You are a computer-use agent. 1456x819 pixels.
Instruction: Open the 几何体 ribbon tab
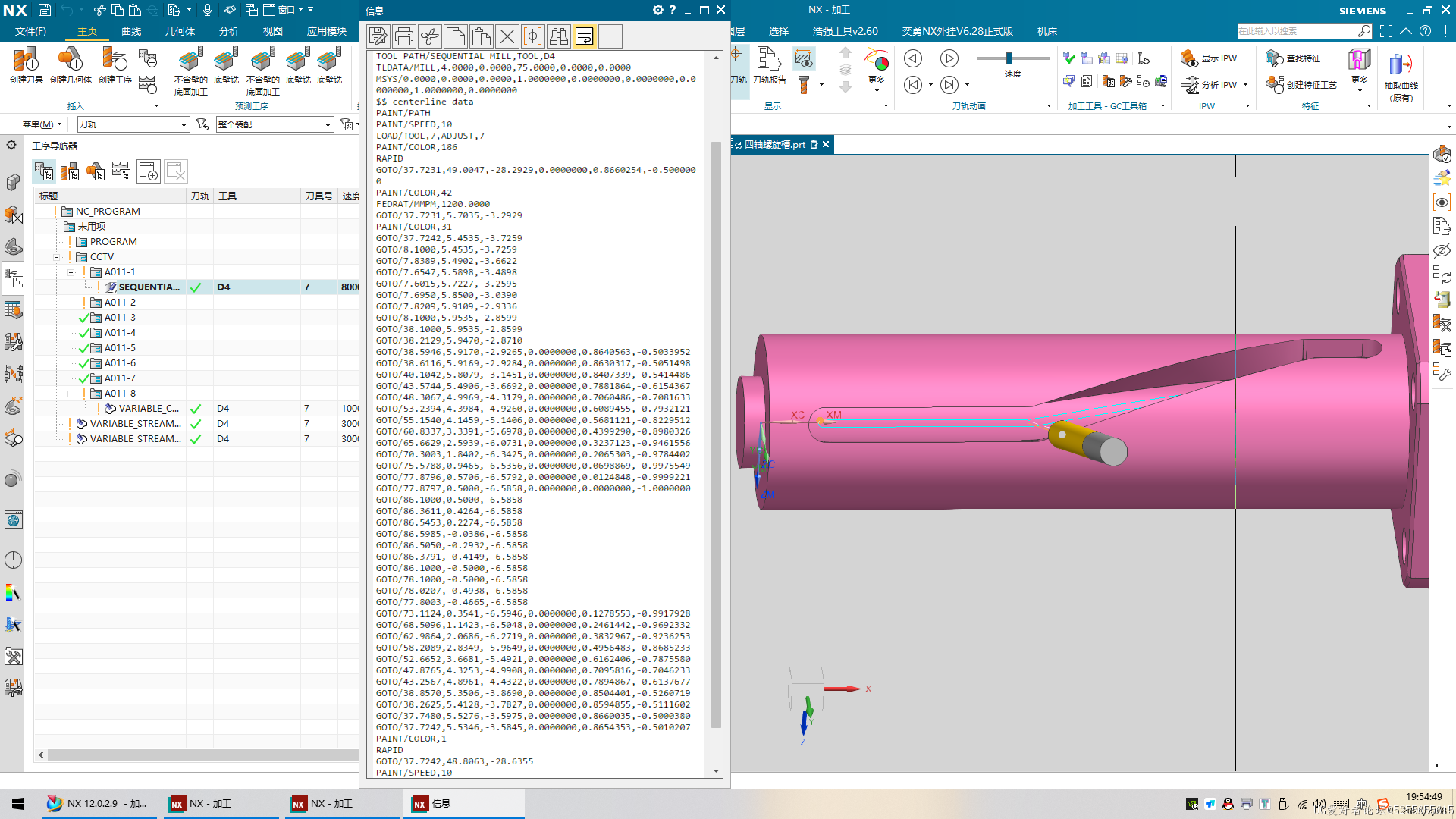coord(180,31)
